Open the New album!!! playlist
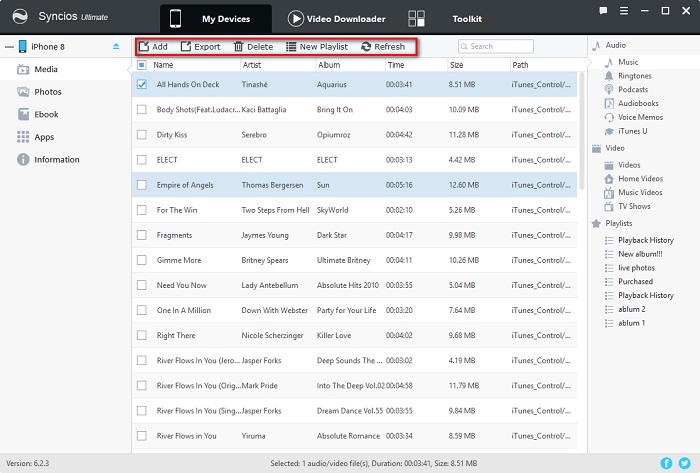 (x=640, y=254)
